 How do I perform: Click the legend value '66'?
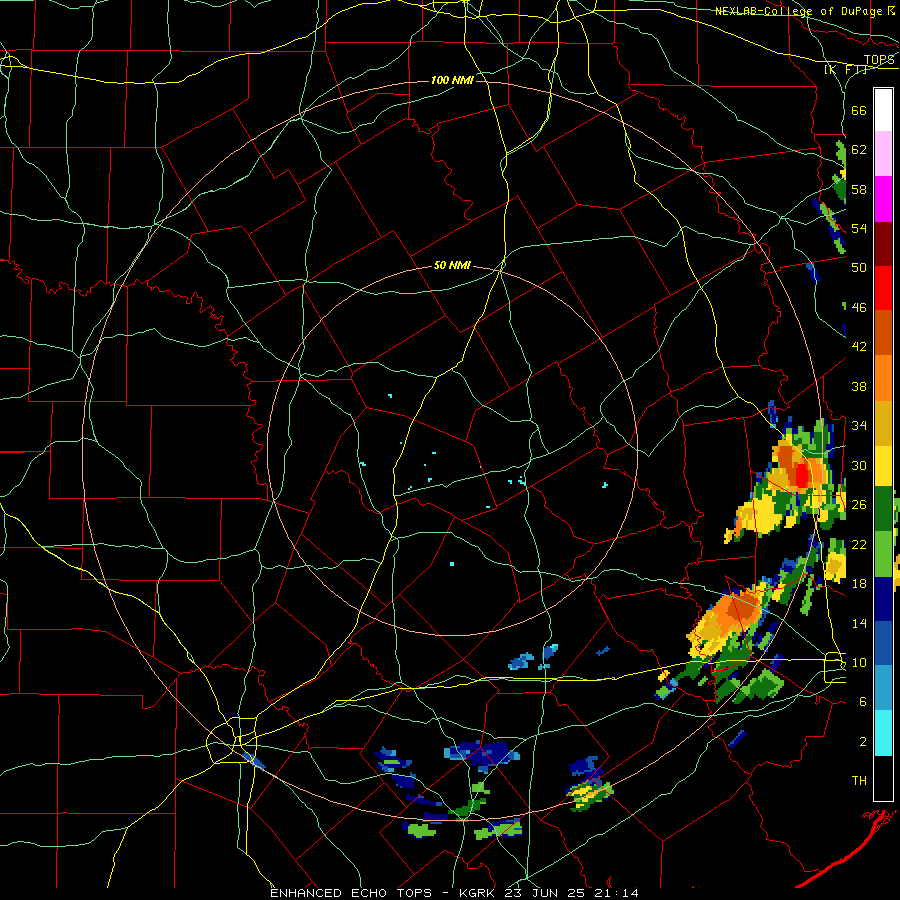(859, 111)
